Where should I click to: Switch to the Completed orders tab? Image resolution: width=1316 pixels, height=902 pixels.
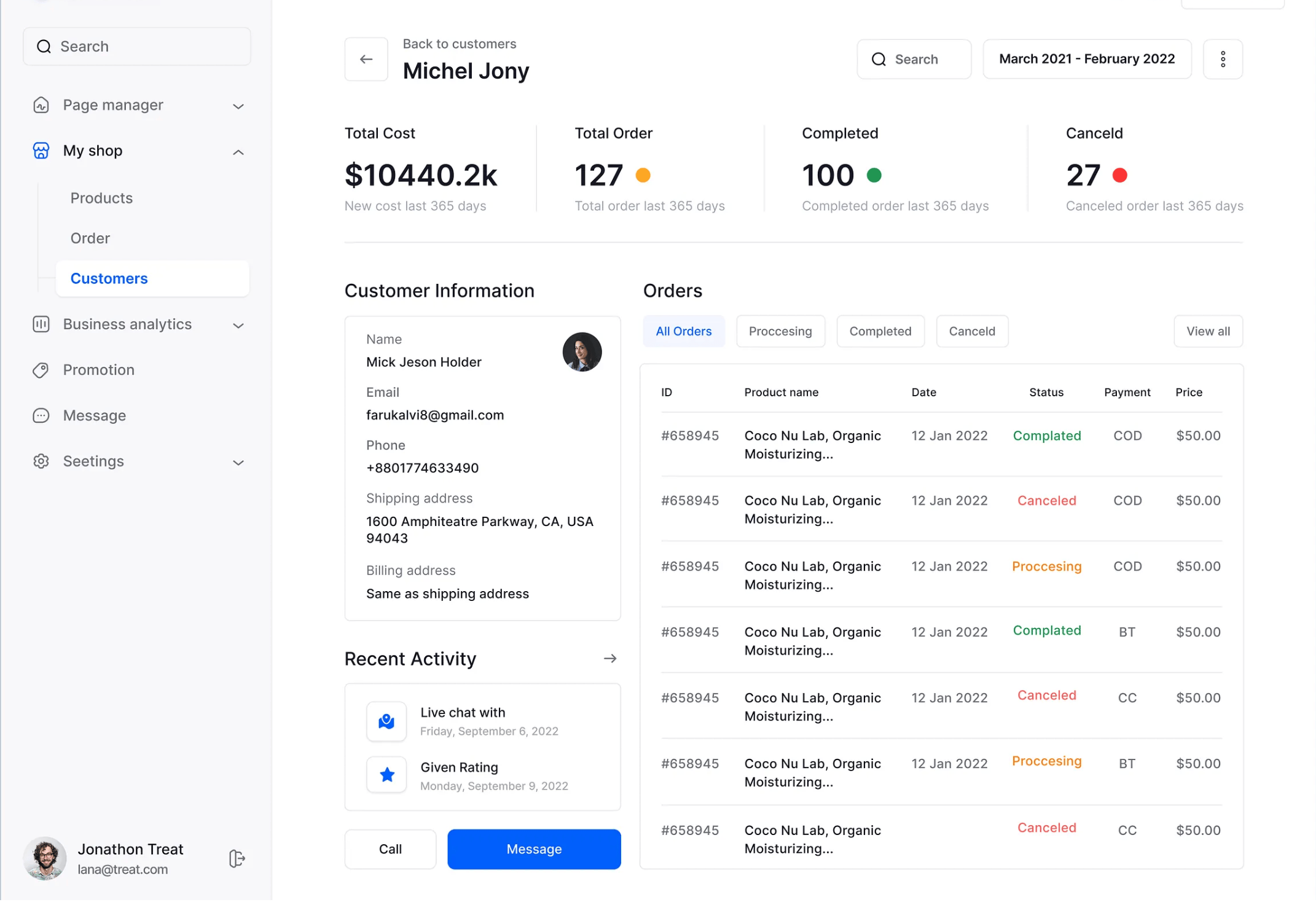(880, 331)
